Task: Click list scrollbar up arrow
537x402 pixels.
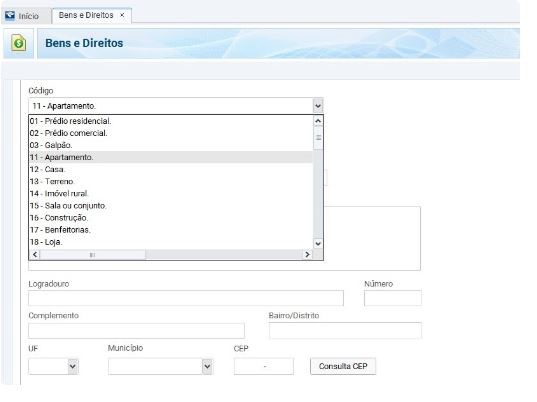Action: point(318,121)
